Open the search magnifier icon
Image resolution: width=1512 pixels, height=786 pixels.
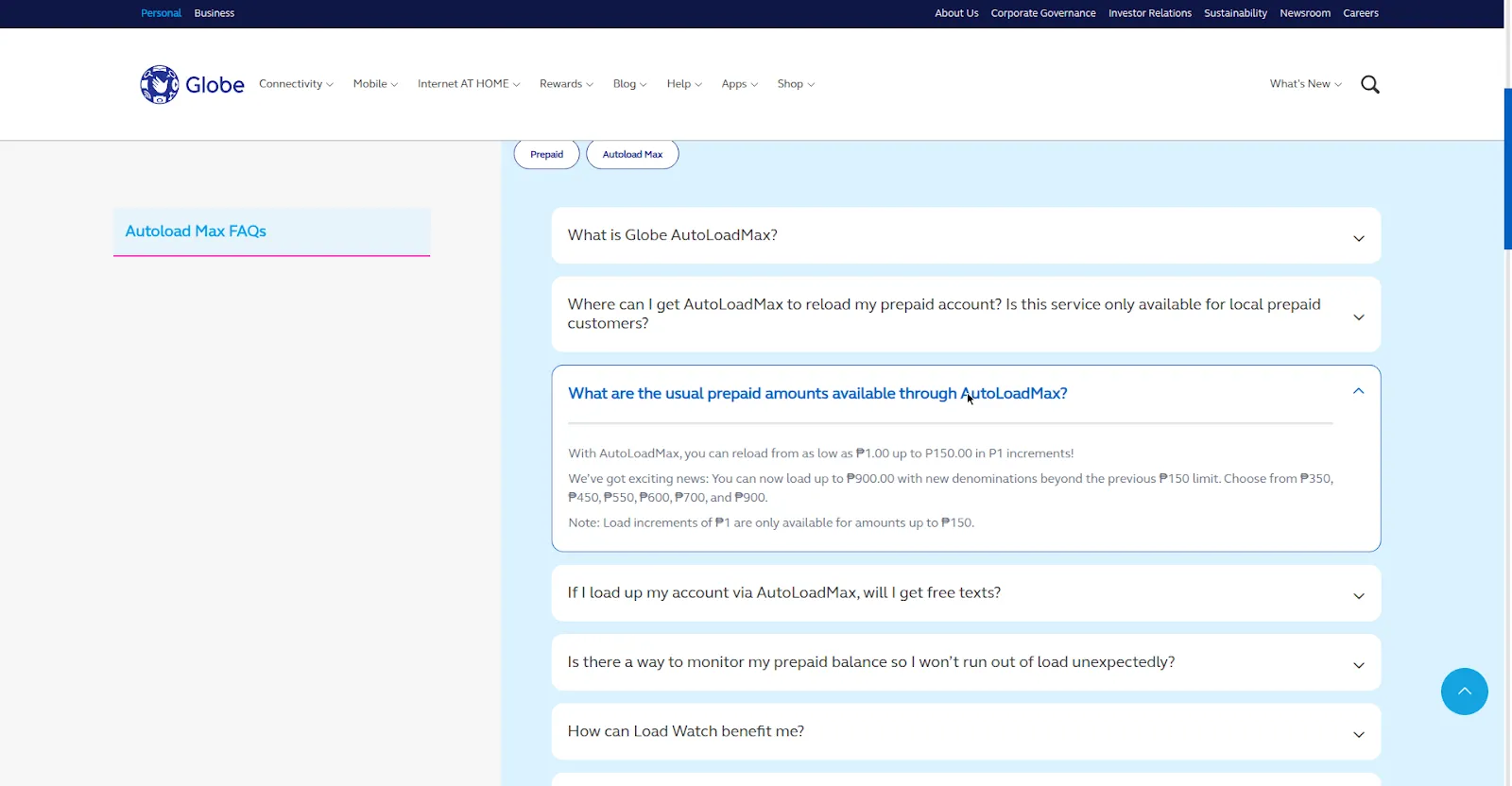pos(1370,84)
